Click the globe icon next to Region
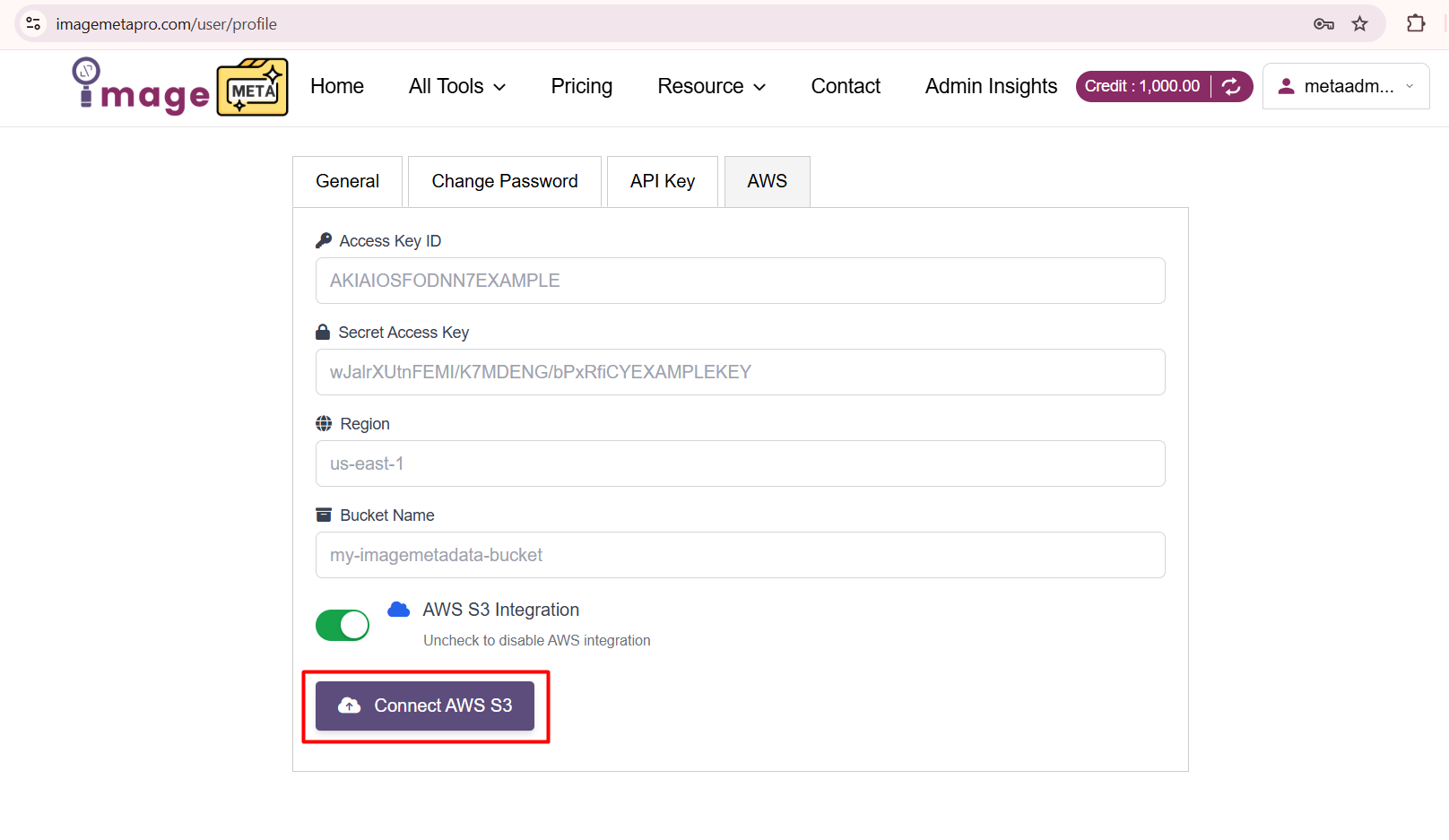 coord(323,422)
